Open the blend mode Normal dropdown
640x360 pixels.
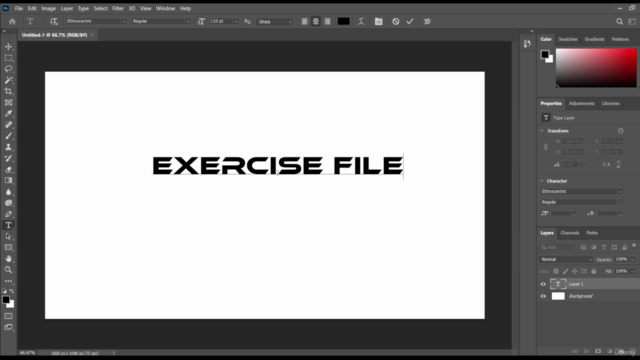click(566, 260)
